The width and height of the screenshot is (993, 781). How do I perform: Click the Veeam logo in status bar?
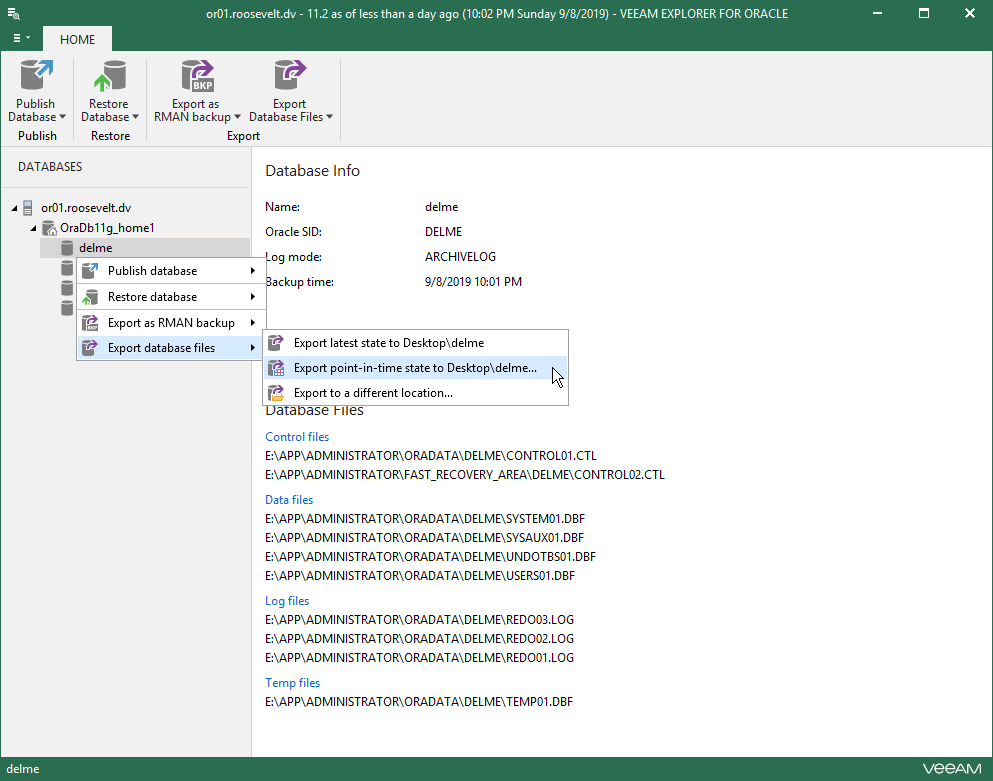tap(951, 769)
